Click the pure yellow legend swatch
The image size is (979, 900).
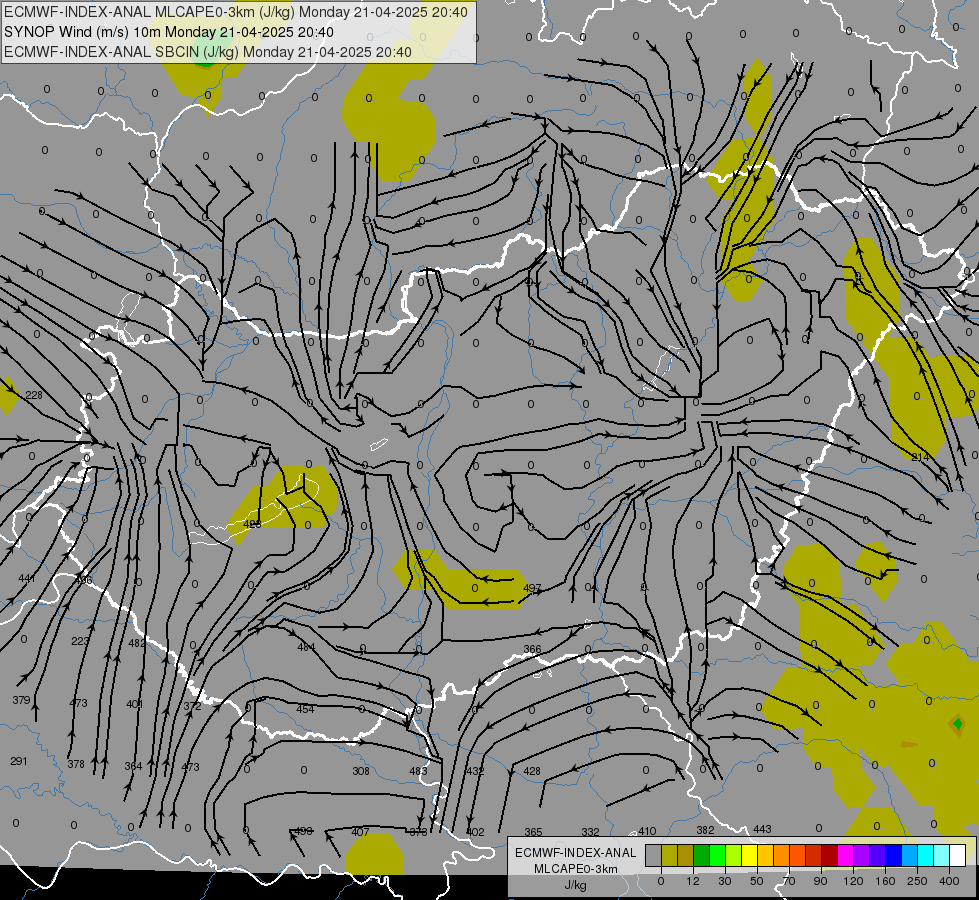750,855
